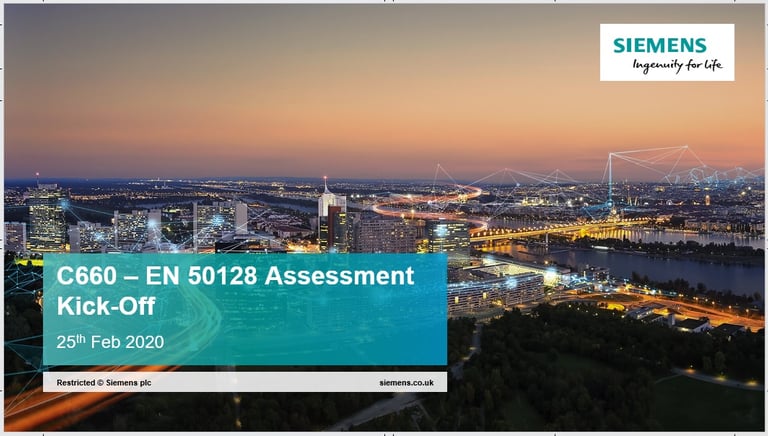This screenshot has height=436, width=768.
Task: Click the 'Kick-Off' title line
Action: pos(106,306)
